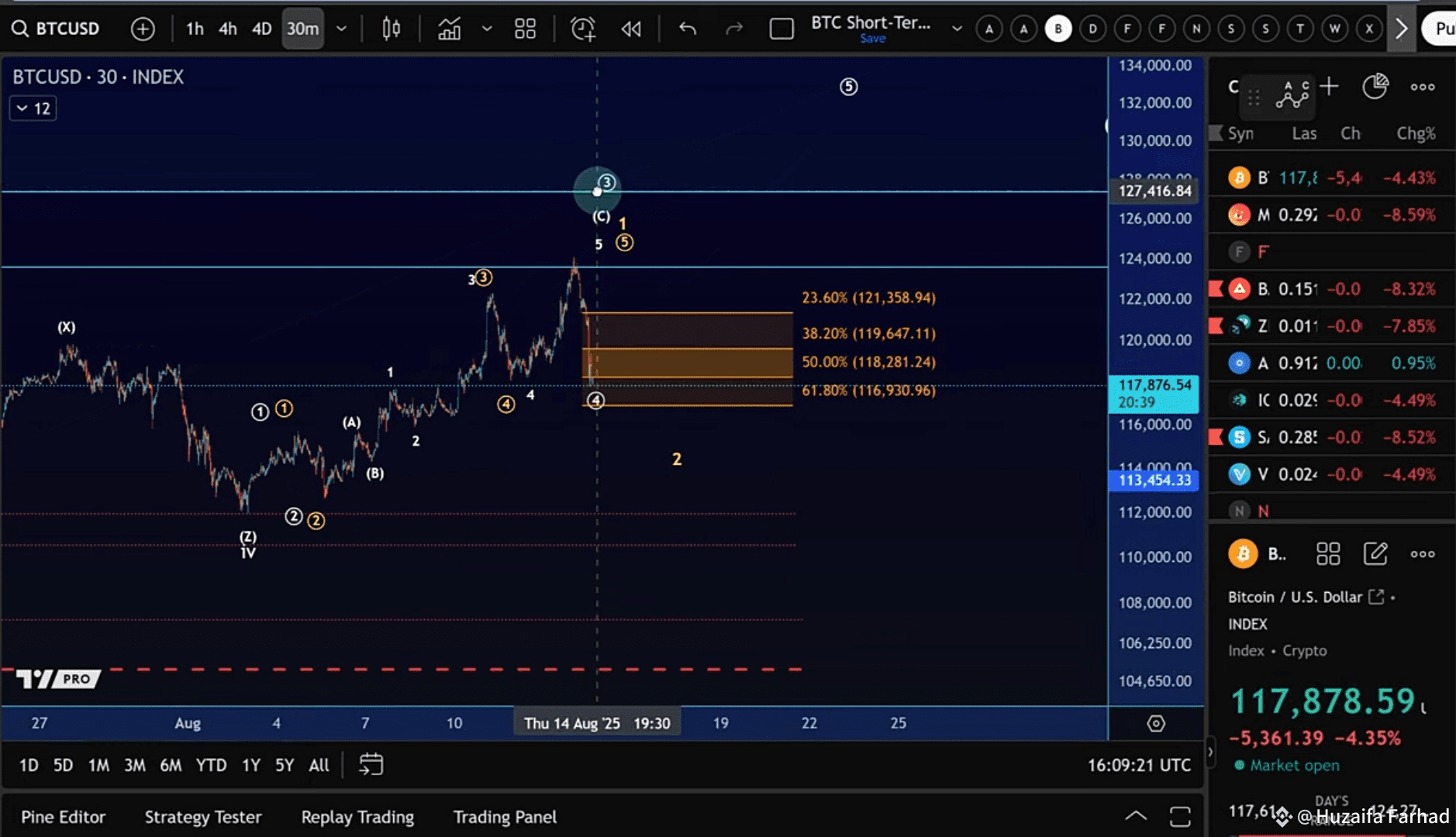Select the 4D timeframe
Image resolution: width=1456 pixels, height=837 pixels.
pyautogui.click(x=261, y=29)
